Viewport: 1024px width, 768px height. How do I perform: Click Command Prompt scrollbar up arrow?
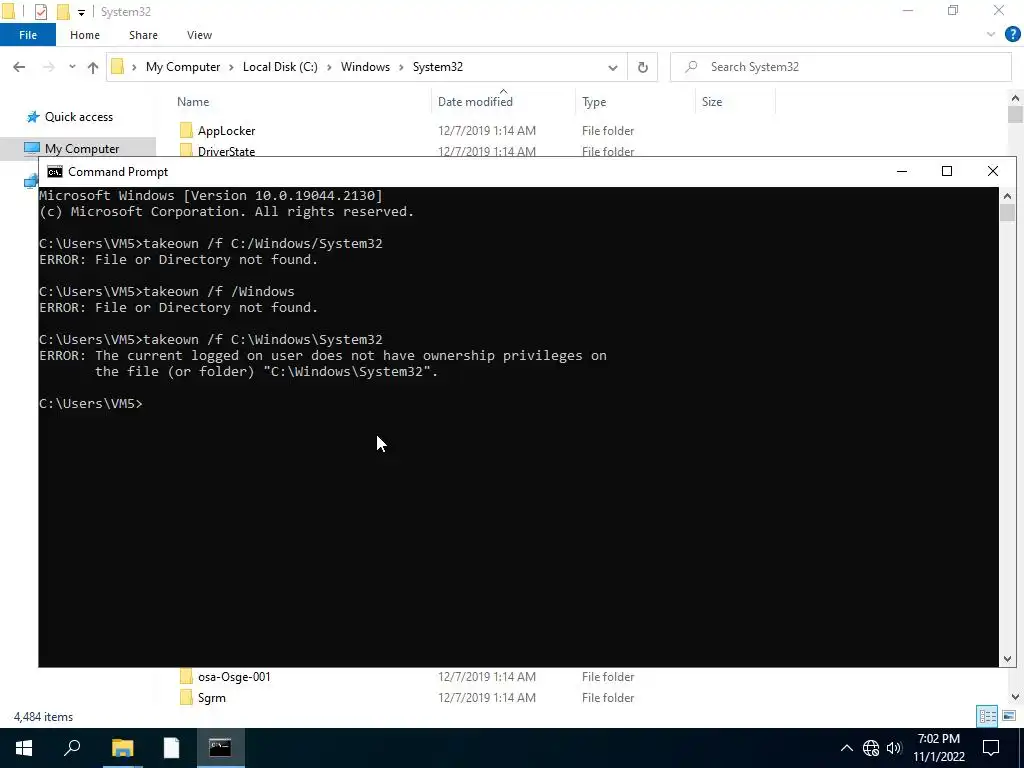(1007, 195)
